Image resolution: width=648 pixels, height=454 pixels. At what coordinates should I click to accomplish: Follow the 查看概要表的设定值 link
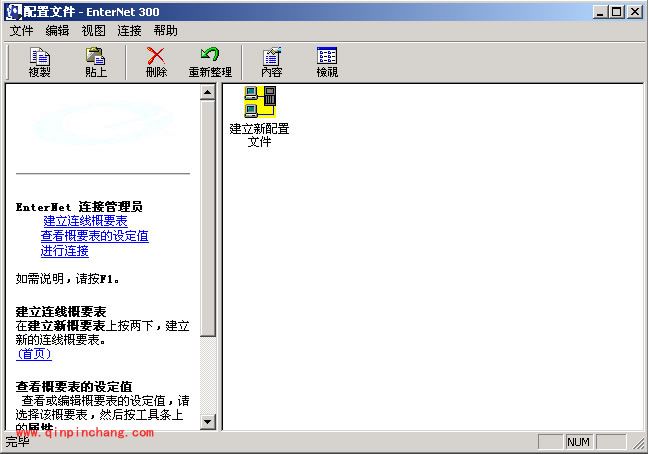pyautogui.click(x=95, y=236)
